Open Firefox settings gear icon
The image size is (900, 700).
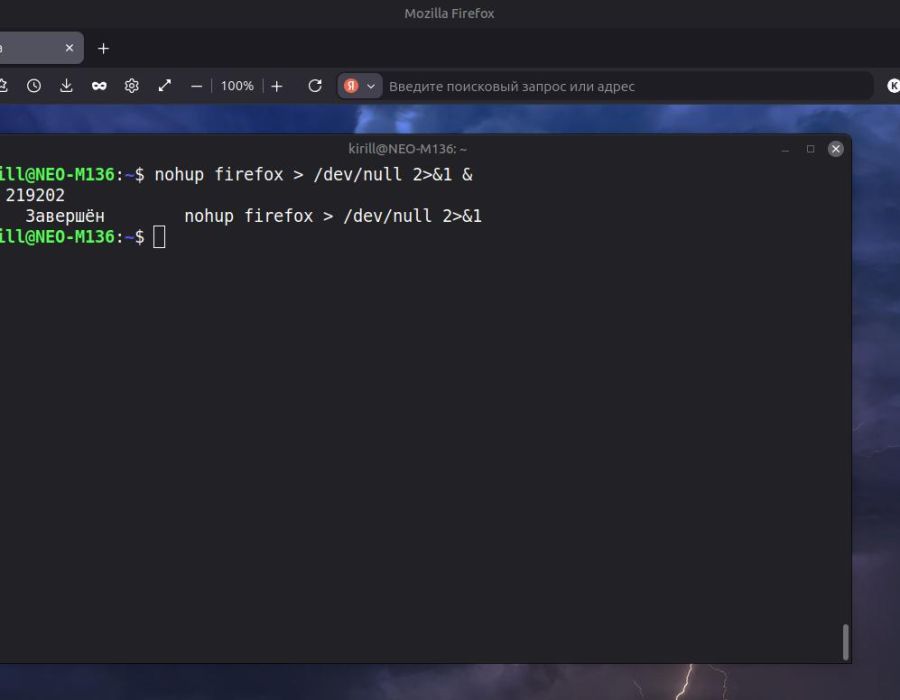pyautogui.click(x=132, y=86)
